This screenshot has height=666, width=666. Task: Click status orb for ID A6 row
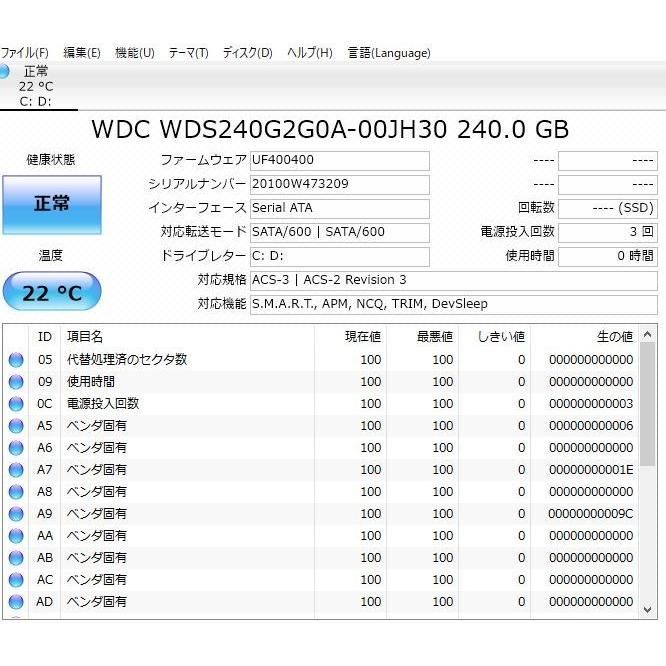16,448
